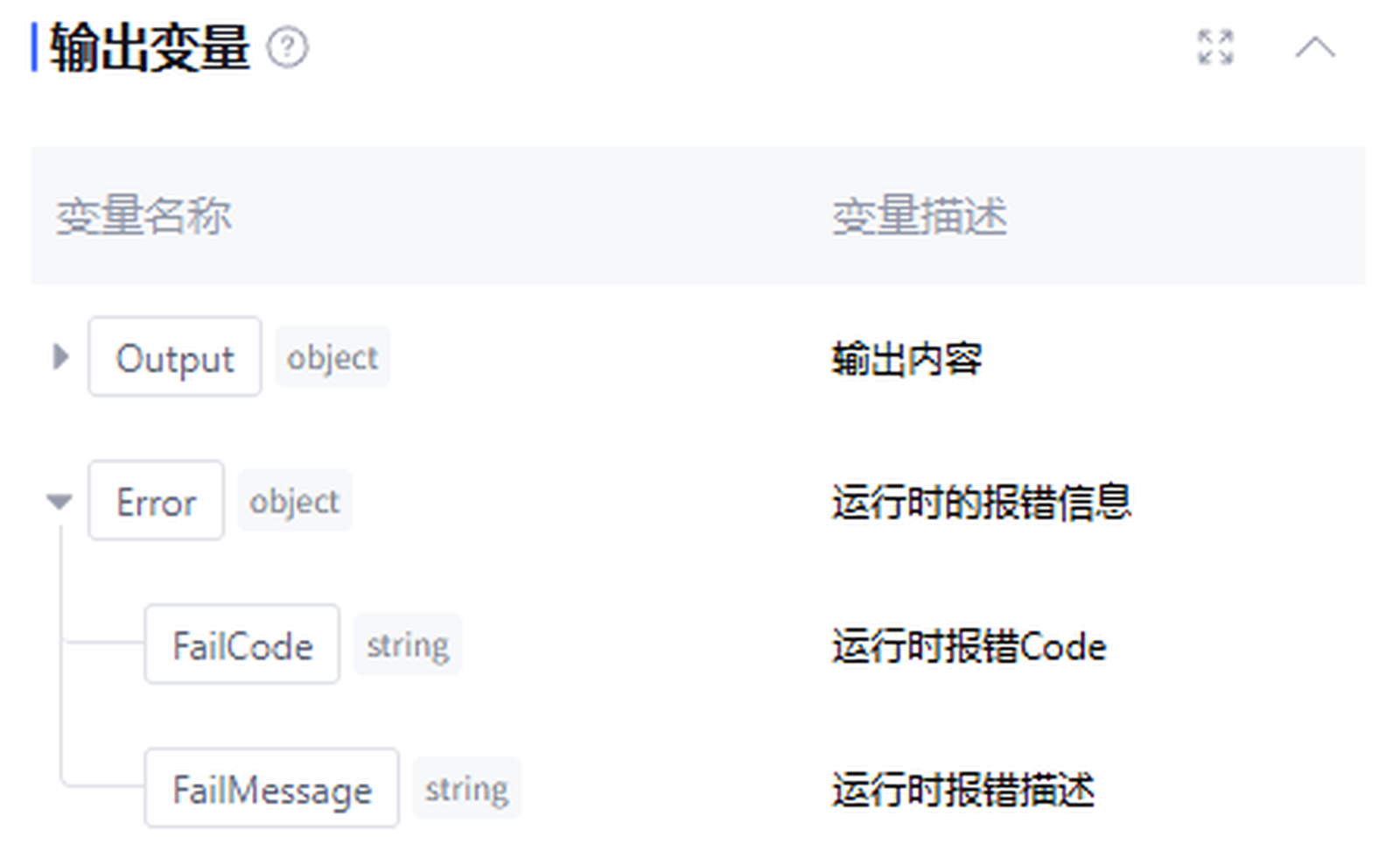
Task: Click the 输出内容 description text
Action: click(x=907, y=358)
